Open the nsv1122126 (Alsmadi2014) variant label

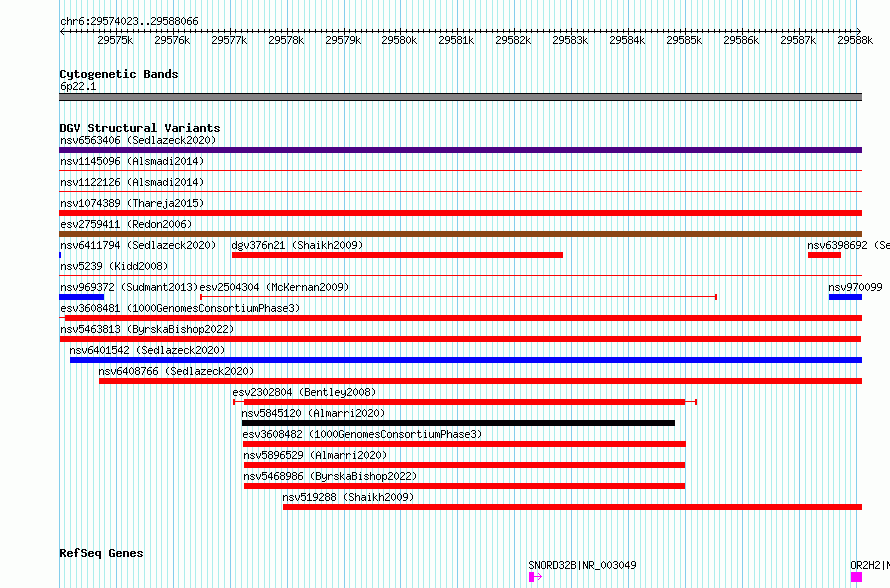pos(132,182)
